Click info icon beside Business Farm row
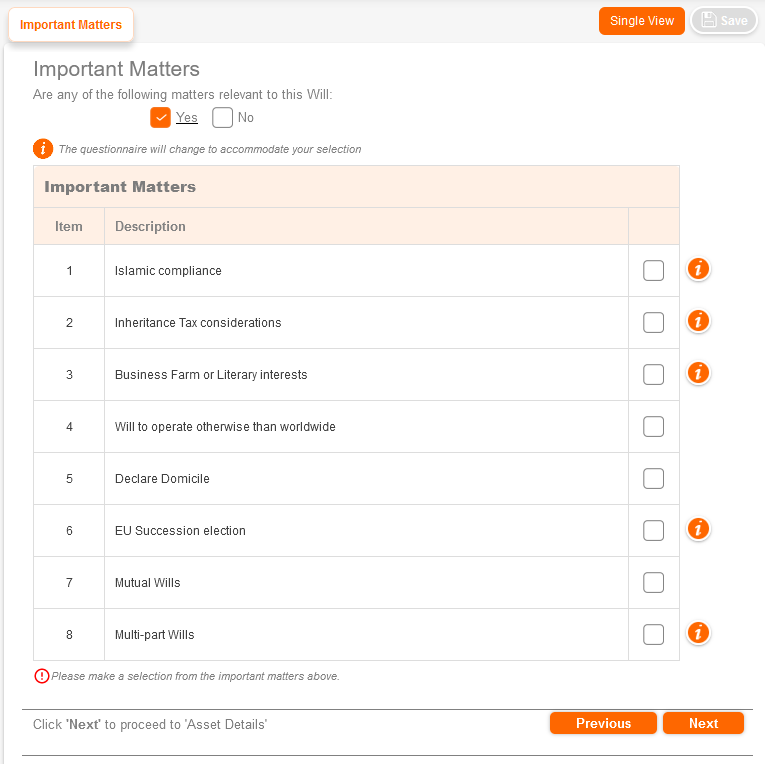The height and width of the screenshot is (764, 765). 699,373
